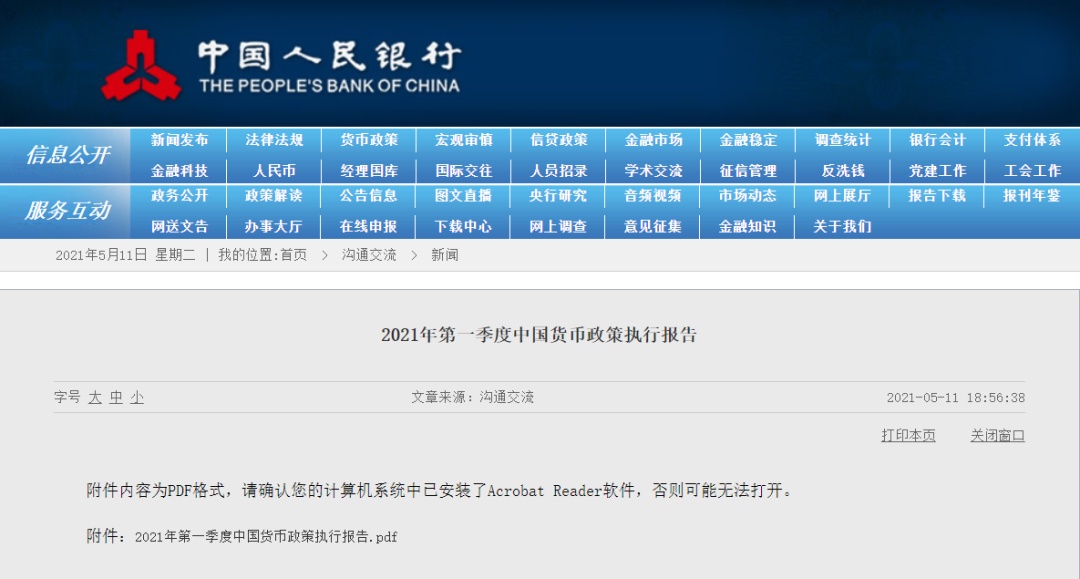The image size is (1080, 579).
Task: Open 工会工作 menu item
Action: click(x=1032, y=171)
